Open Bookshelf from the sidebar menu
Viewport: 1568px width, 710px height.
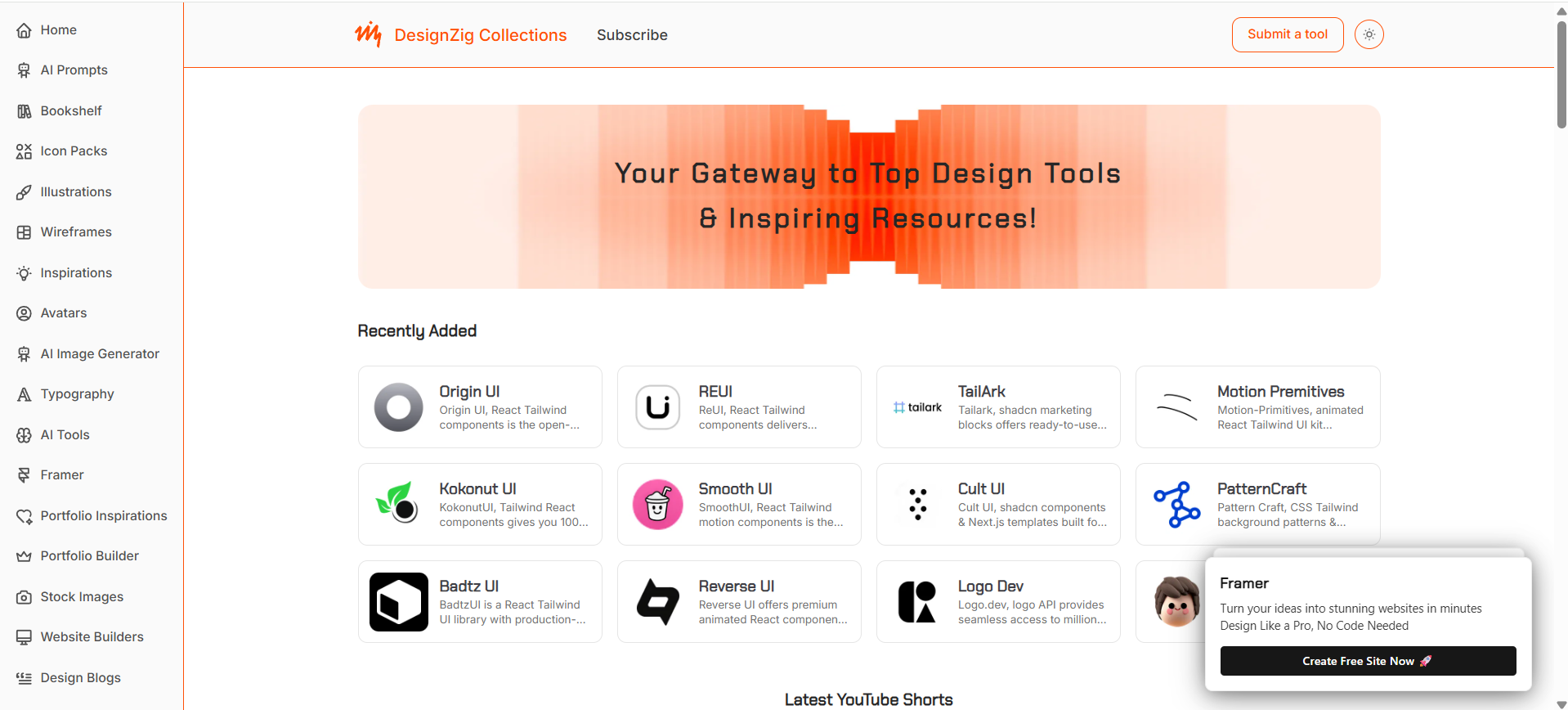tap(71, 111)
